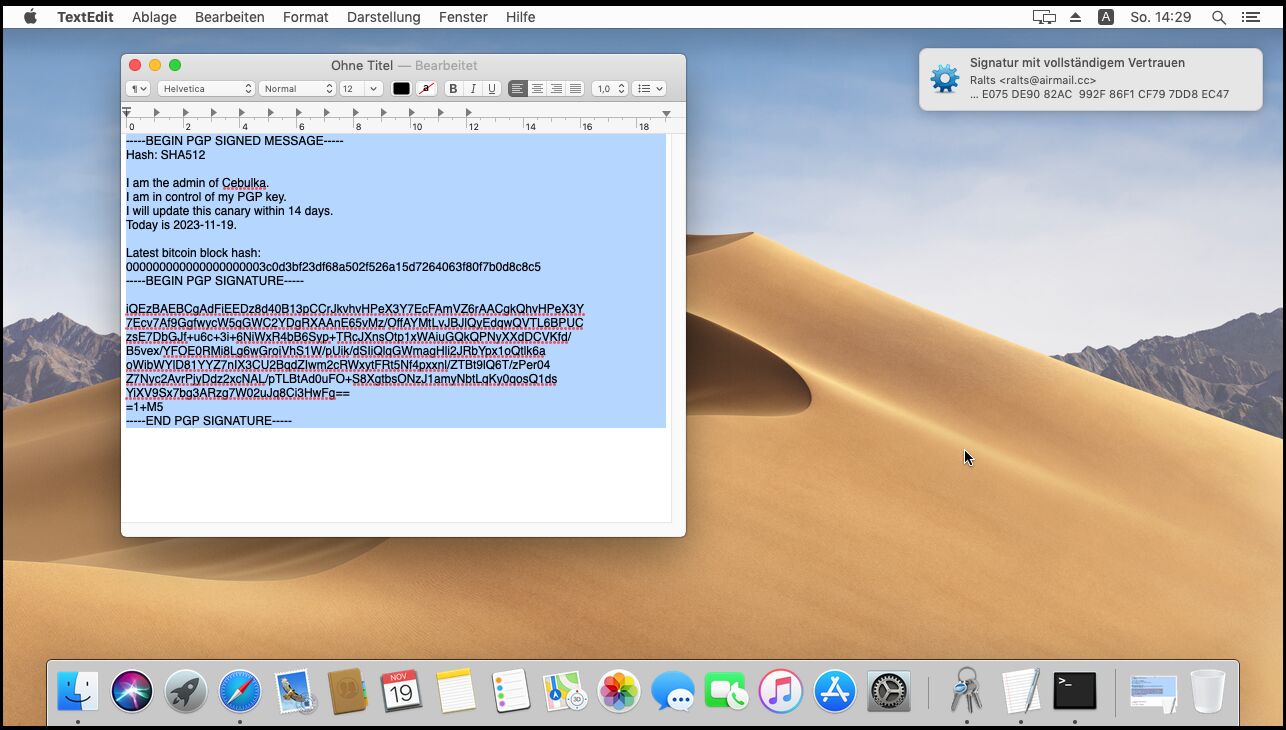This screenshot has width=1286, height=730.
Task: Open the Format menu
Action: [305, 17]
